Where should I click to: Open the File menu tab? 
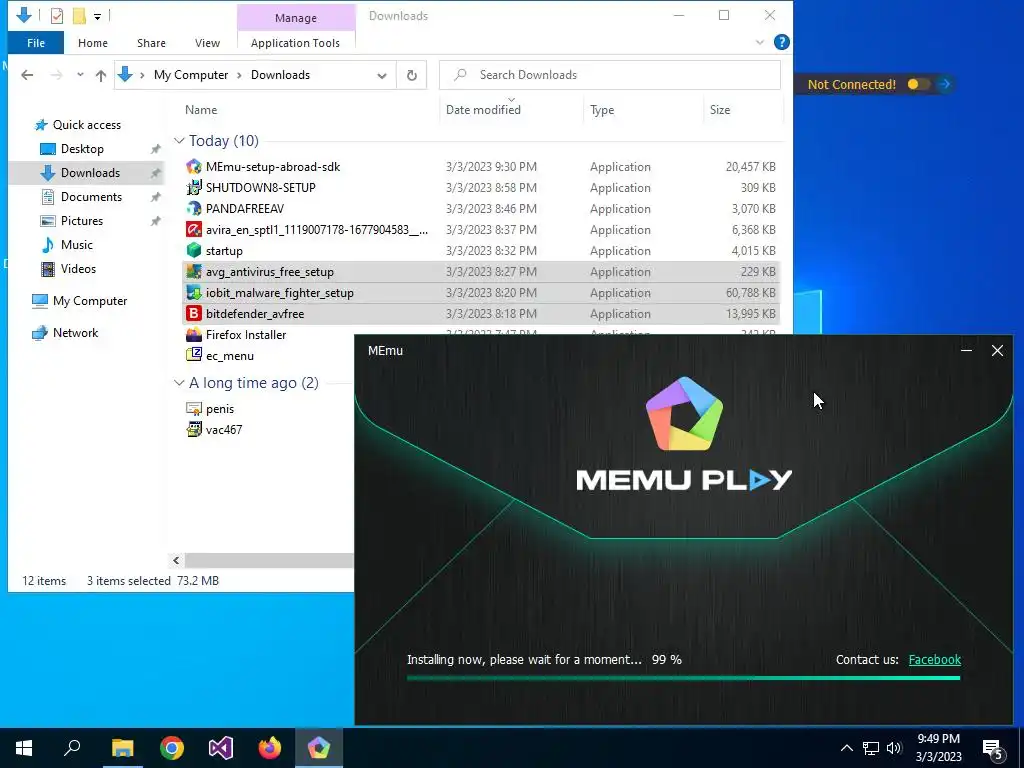coord(36,43)
